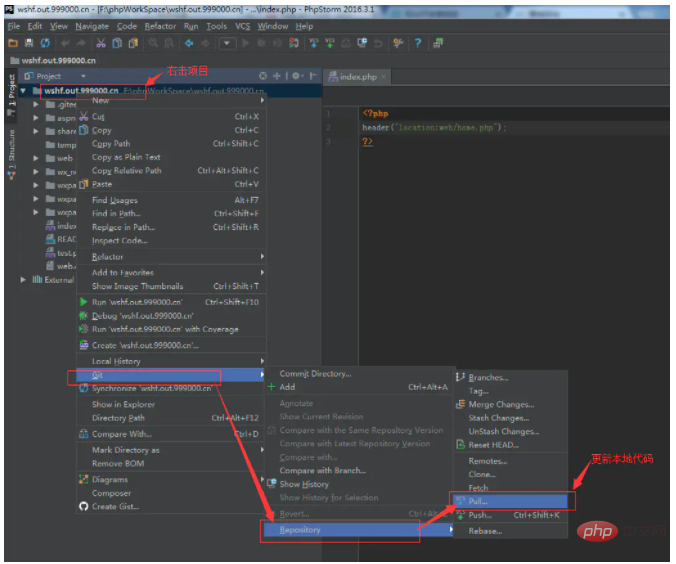Click Push... in the Repository submenu
The height and width of the screenshot is (564, 676).
pyautogui.click(x=480, y=515)
